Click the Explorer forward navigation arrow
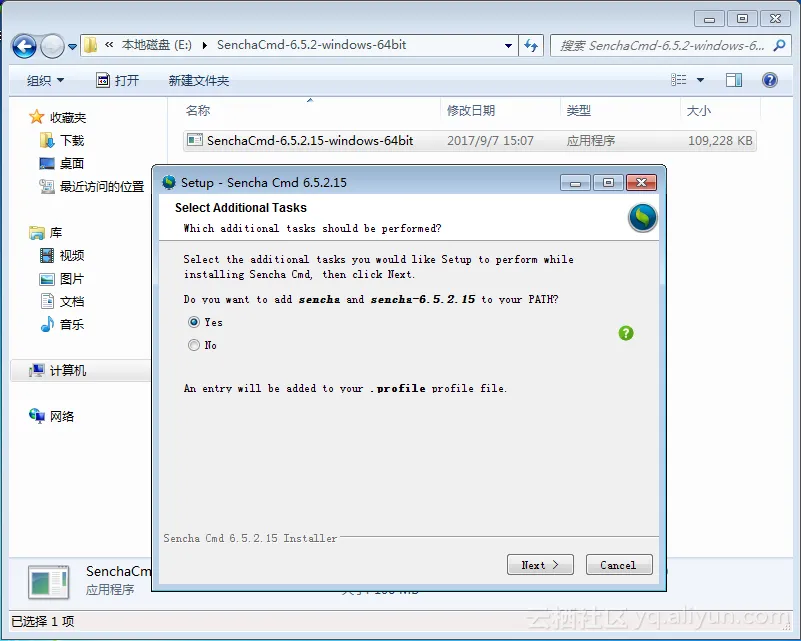 point(52,46)
